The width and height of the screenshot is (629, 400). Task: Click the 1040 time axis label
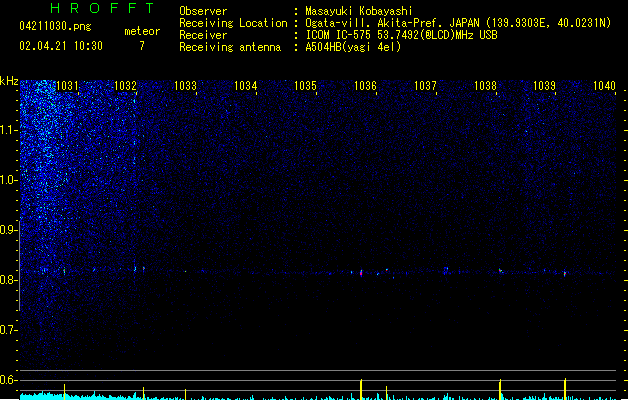tap(605, 86)
